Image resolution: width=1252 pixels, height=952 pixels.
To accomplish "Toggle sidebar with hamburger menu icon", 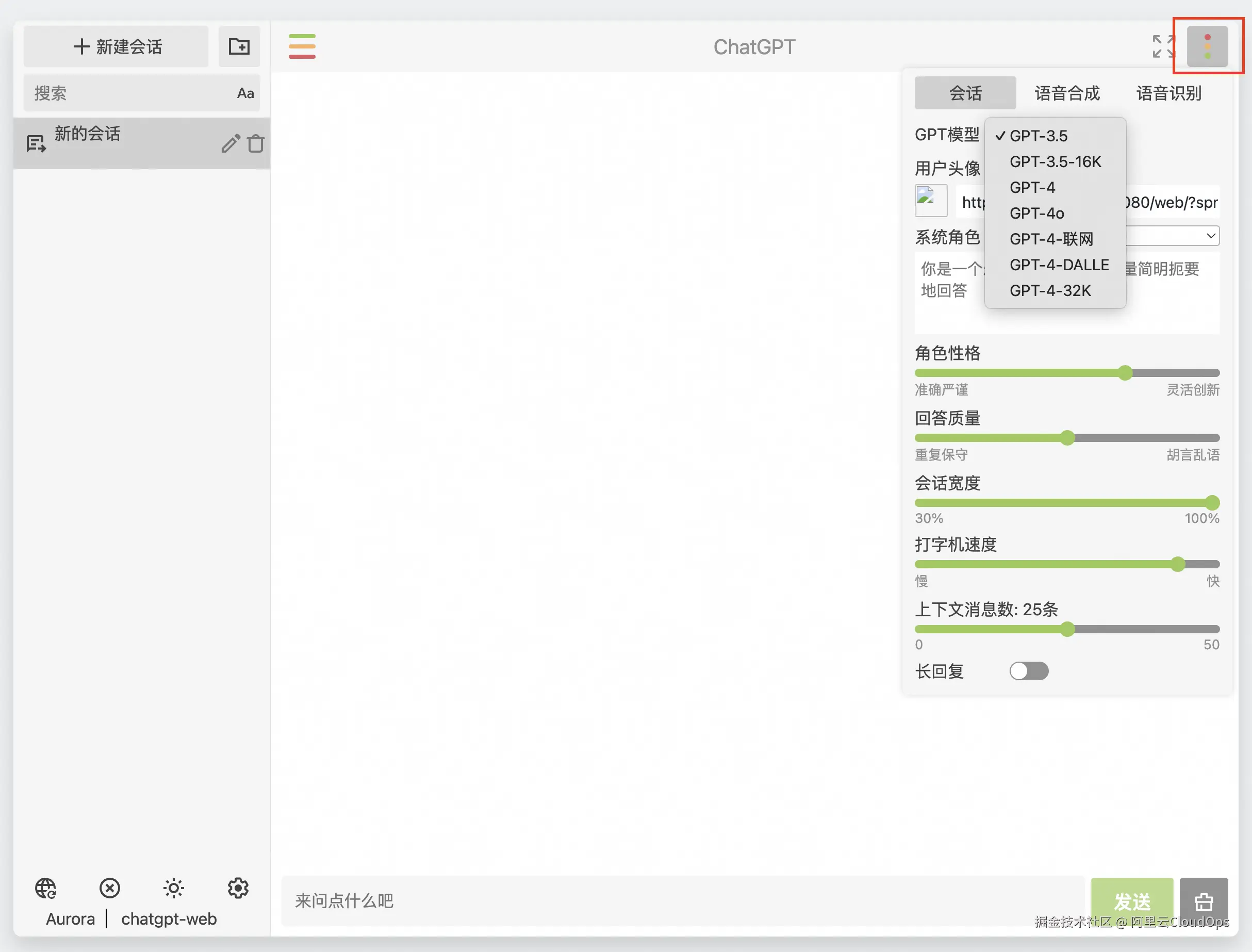I will tap(302, 46).
